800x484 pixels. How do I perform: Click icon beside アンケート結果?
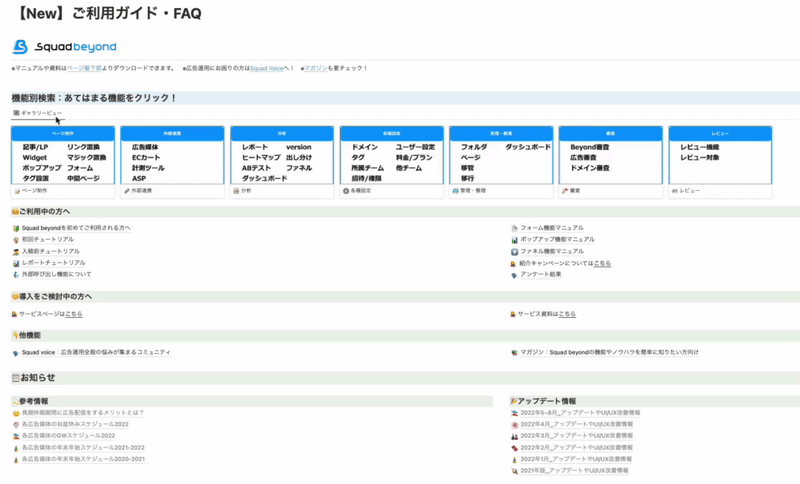pos(514,275)
